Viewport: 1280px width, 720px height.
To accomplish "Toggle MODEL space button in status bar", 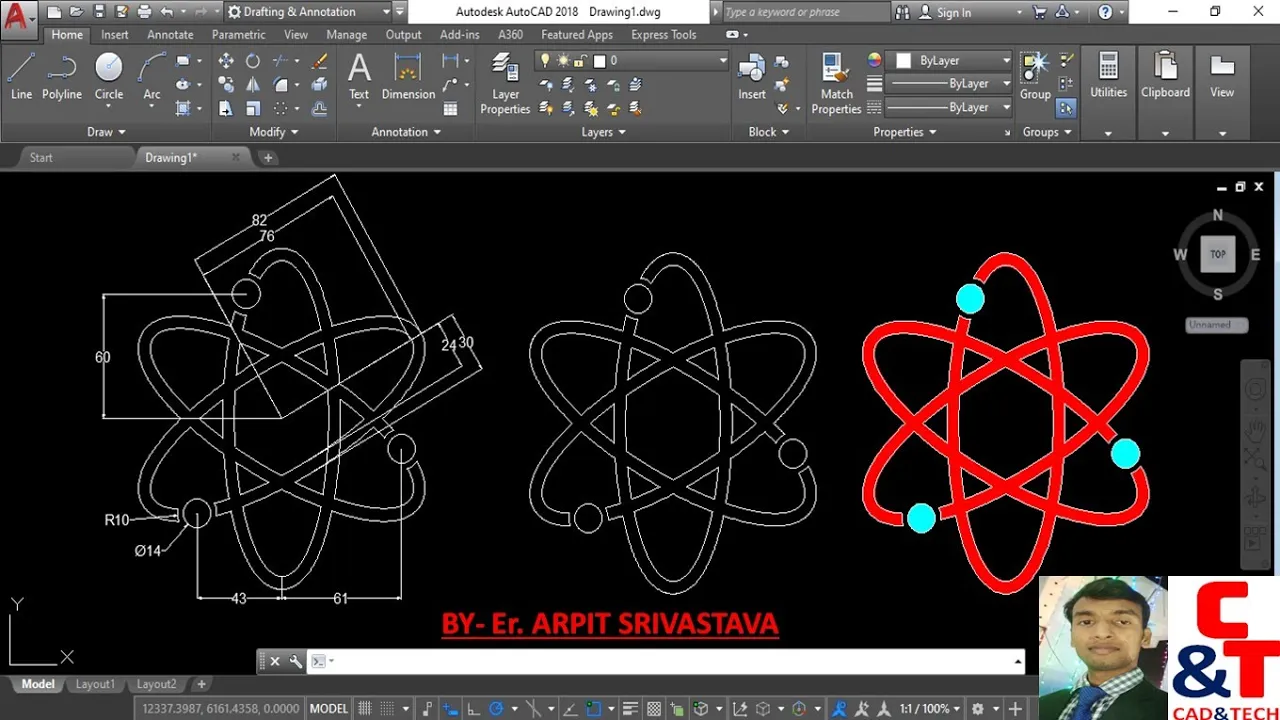I will tap(329, 708).
